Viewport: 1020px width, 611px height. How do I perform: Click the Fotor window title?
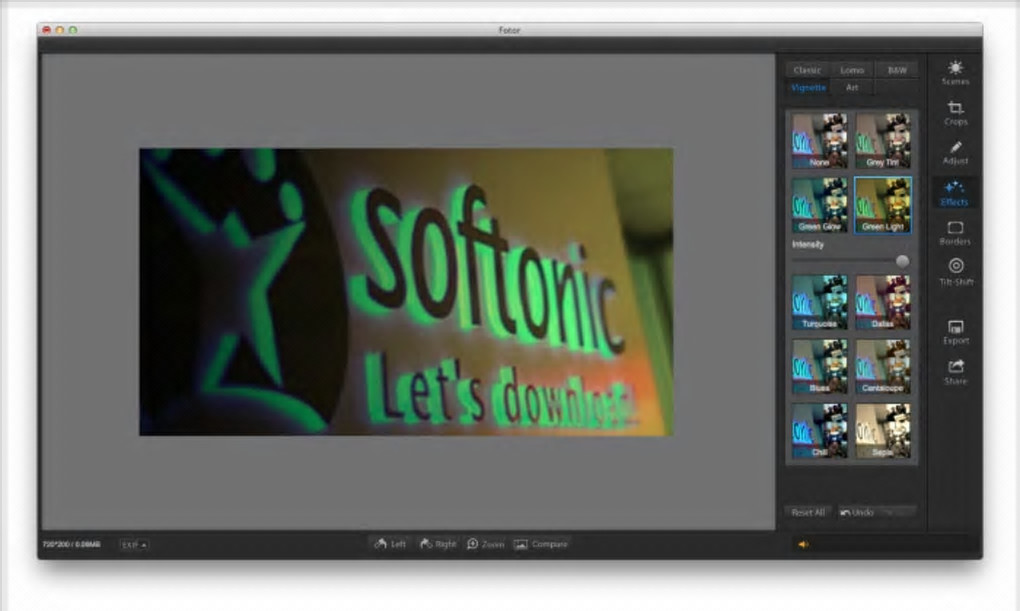[509, 30]
